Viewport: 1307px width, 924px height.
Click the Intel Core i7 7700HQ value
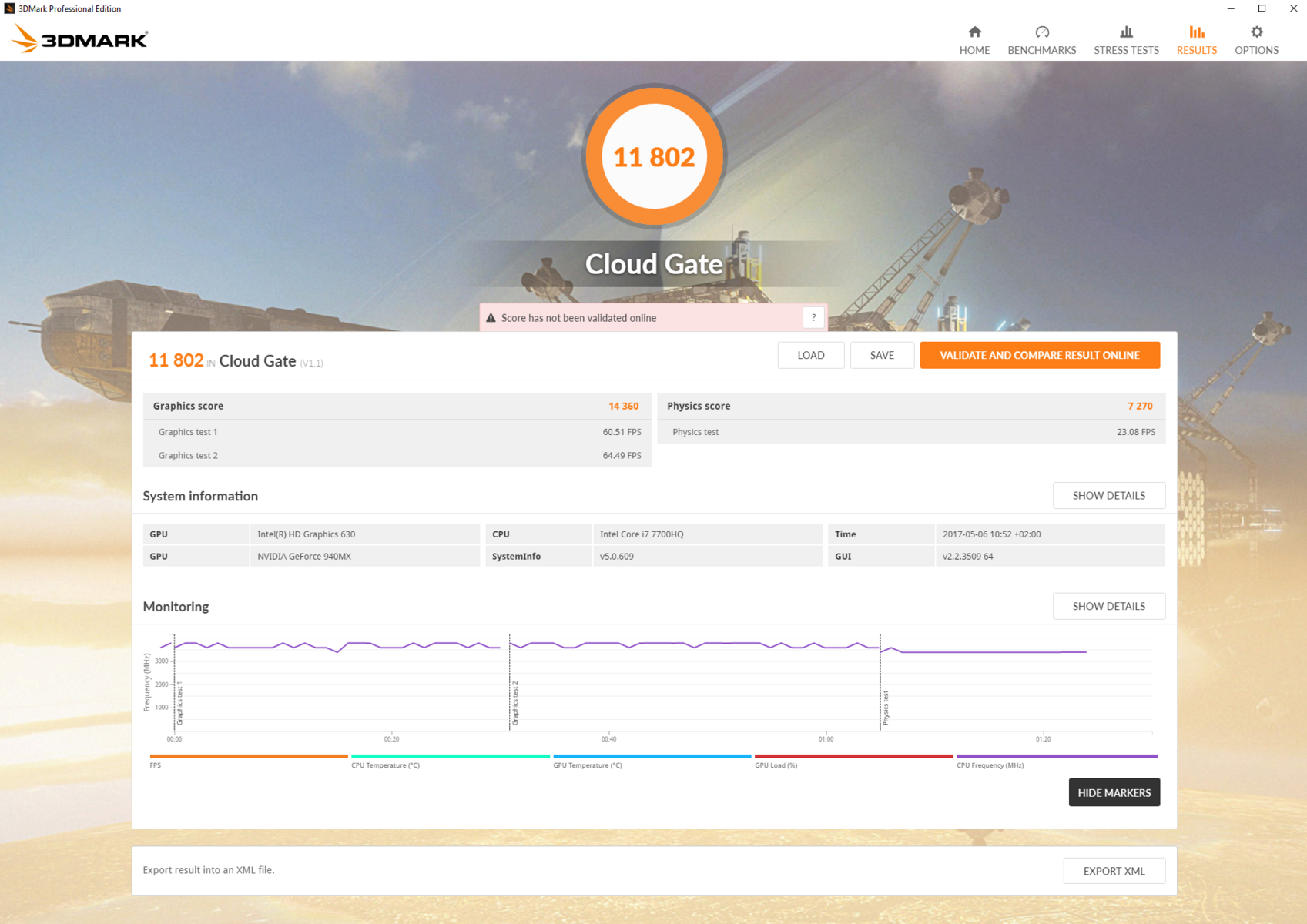tap(642, 534)
